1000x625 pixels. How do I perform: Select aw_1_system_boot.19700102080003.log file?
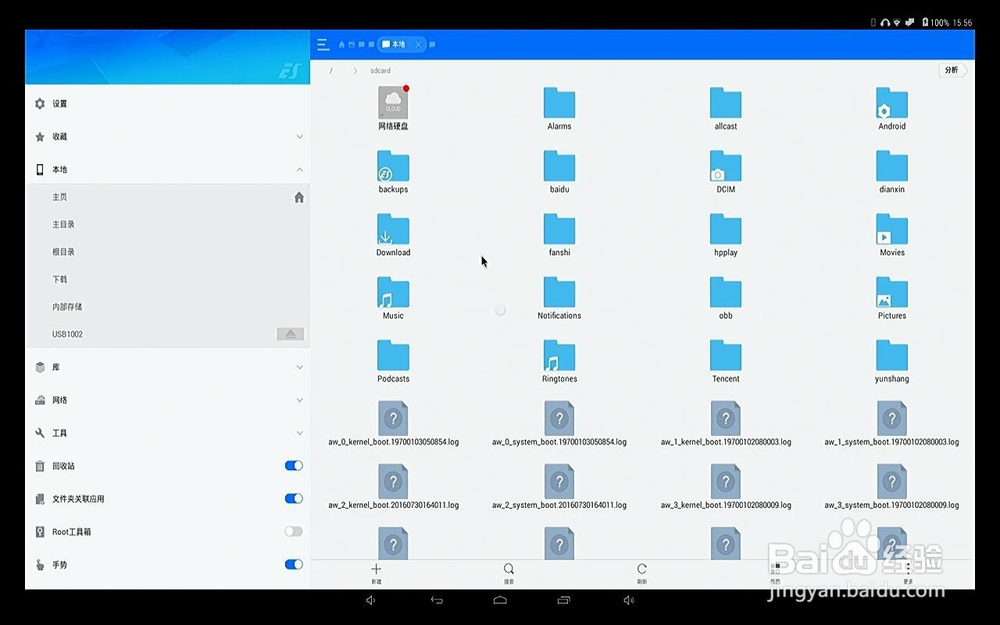tap(892, 423)
